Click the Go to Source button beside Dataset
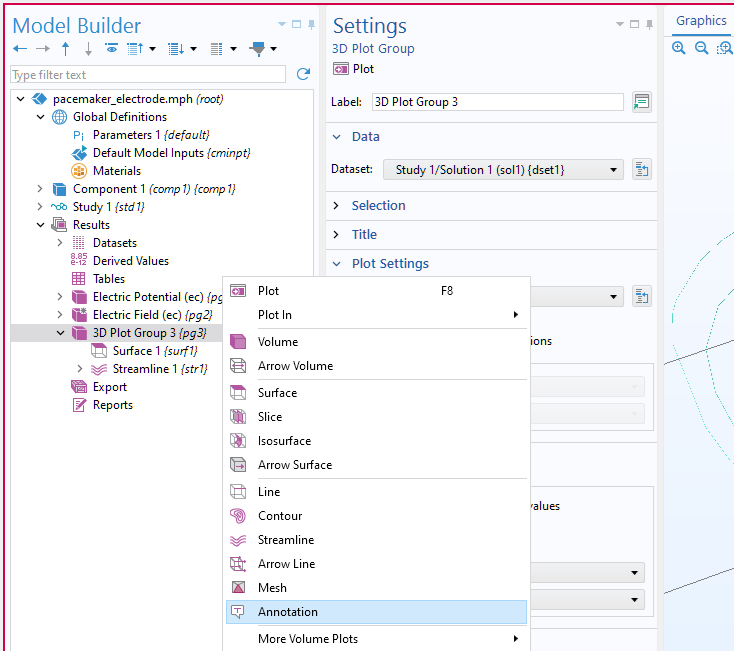The height and width of the screenshot is (651, 734). pos(642,170)
